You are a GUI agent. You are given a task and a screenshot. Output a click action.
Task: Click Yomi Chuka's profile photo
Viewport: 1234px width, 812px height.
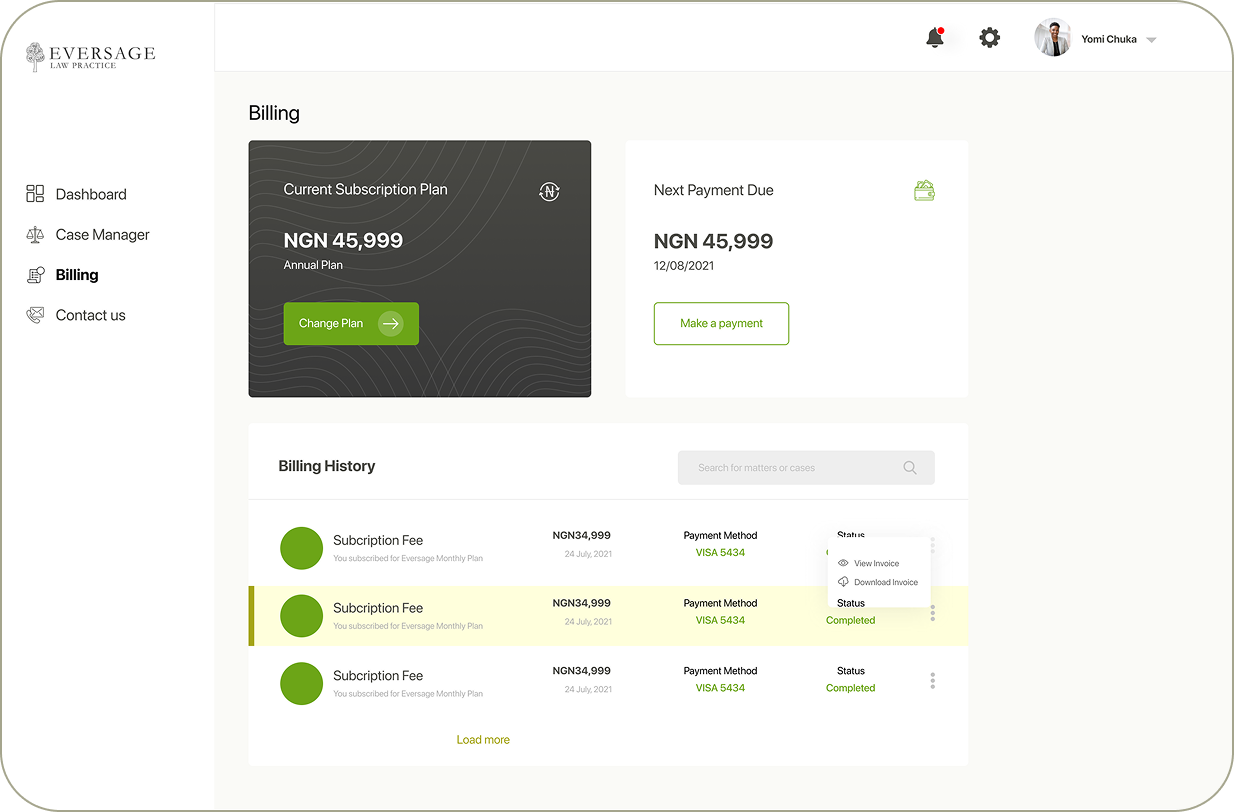point(1053,37)
